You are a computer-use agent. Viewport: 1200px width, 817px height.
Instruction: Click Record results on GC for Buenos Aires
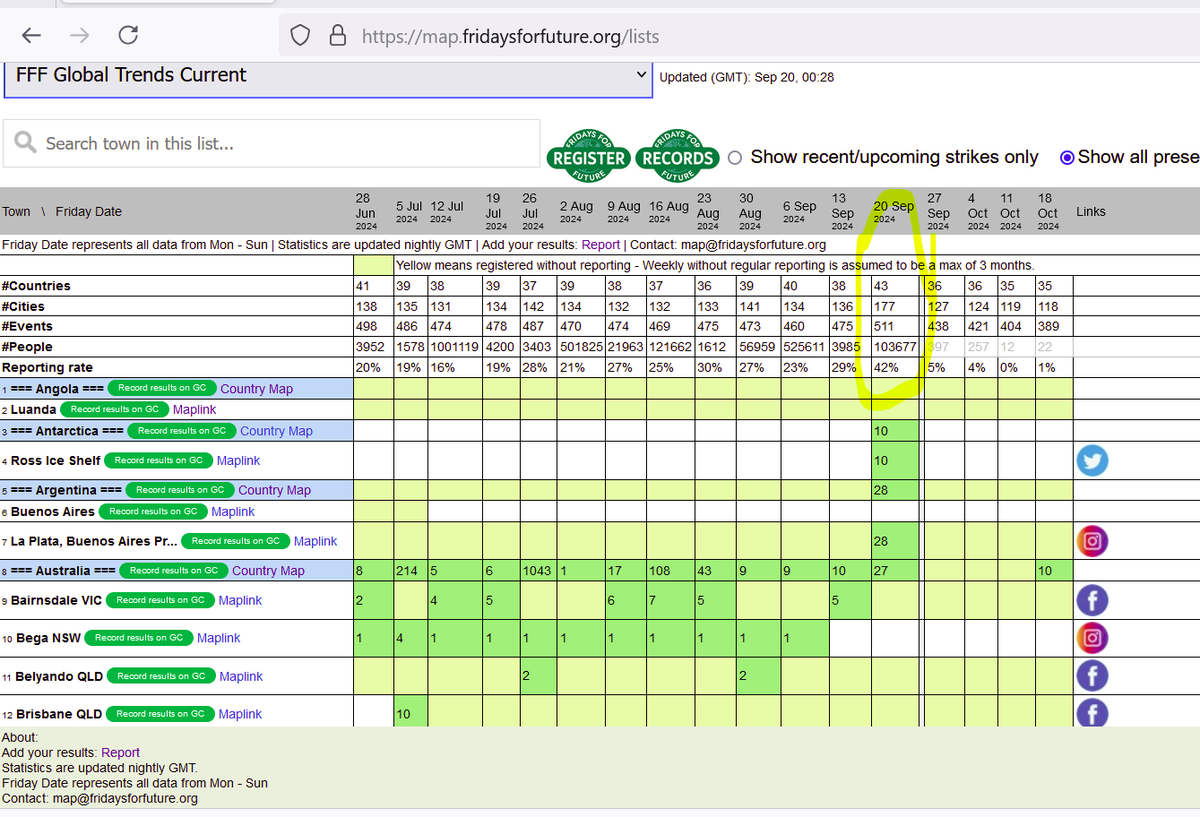(x=153, y=511)
